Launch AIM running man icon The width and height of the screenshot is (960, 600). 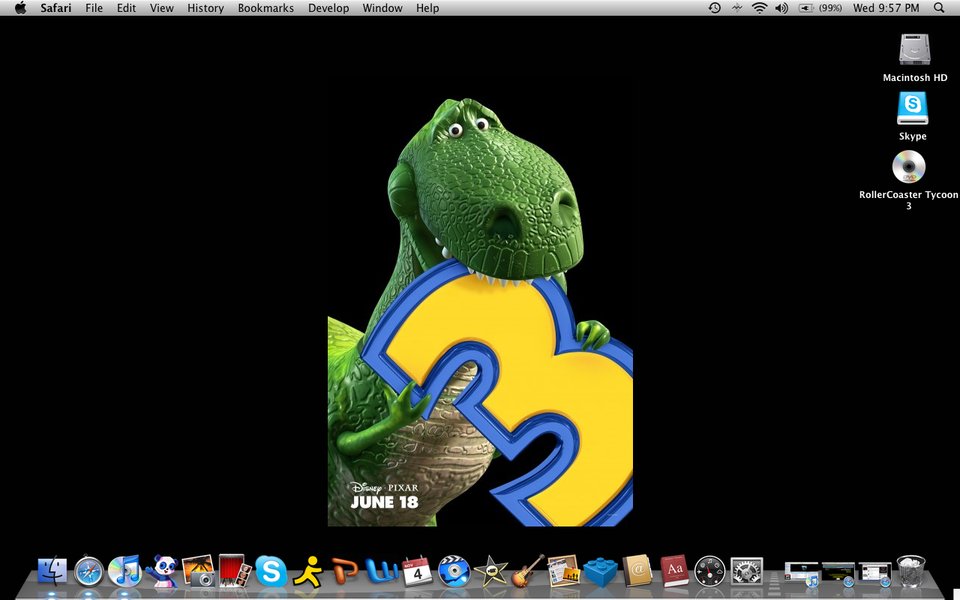(307, 571)
